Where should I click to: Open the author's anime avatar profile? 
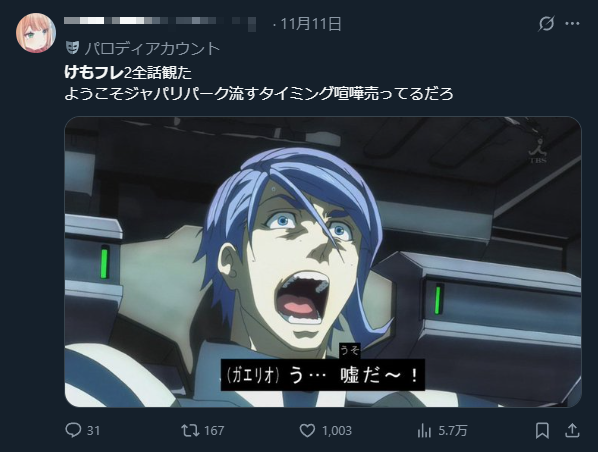tap(36, 33)
